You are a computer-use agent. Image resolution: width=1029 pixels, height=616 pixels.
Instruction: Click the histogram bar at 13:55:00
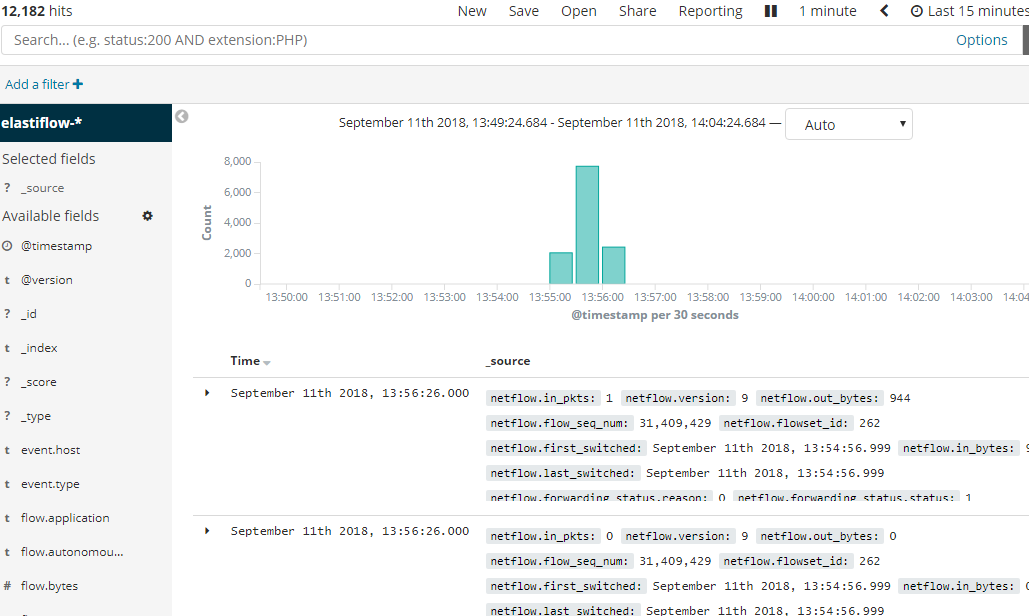561,268
